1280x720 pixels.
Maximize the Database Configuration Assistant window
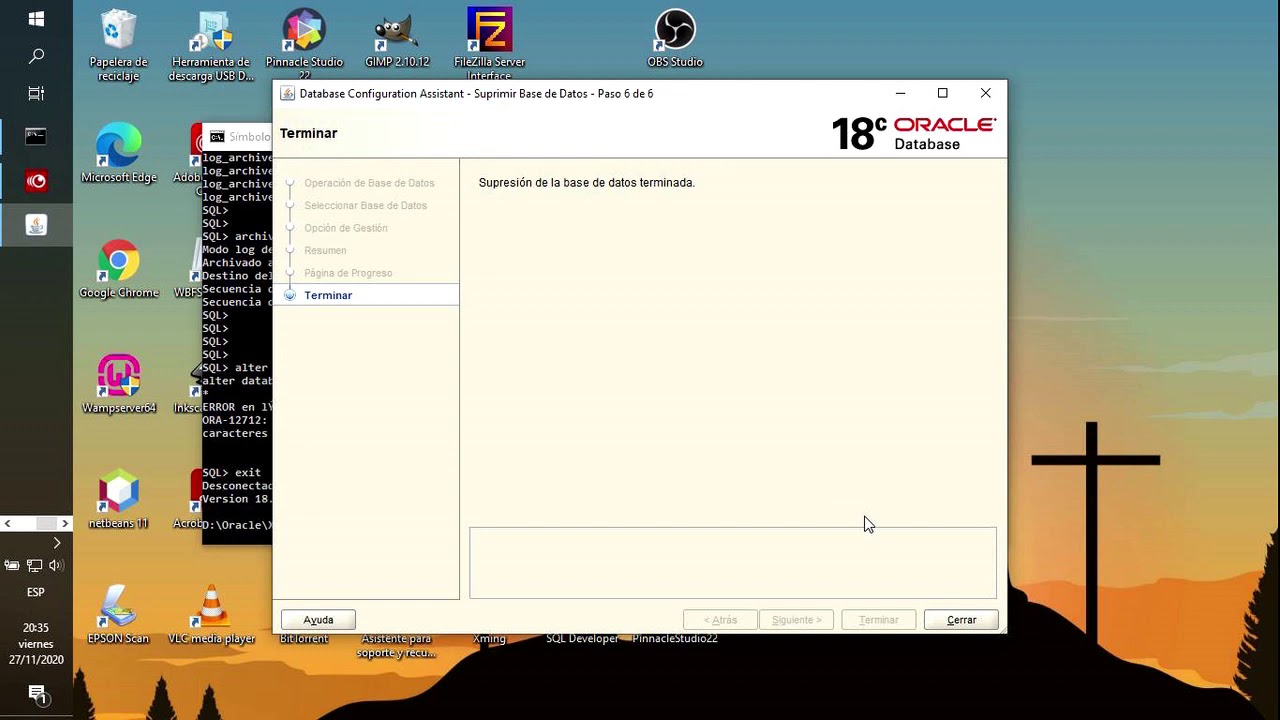(942, 93)
